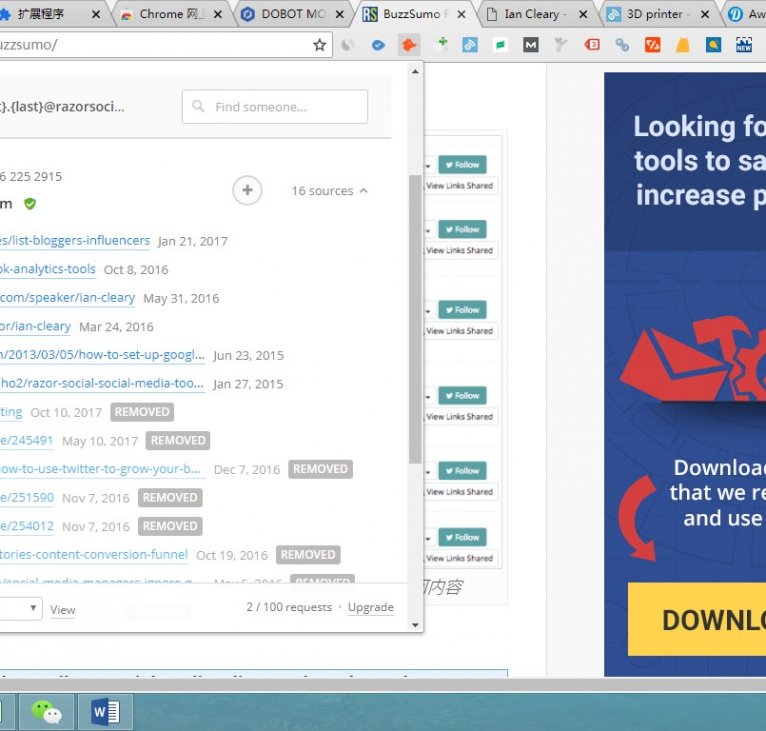Click the round plus icon beside sources

(247, 190)
